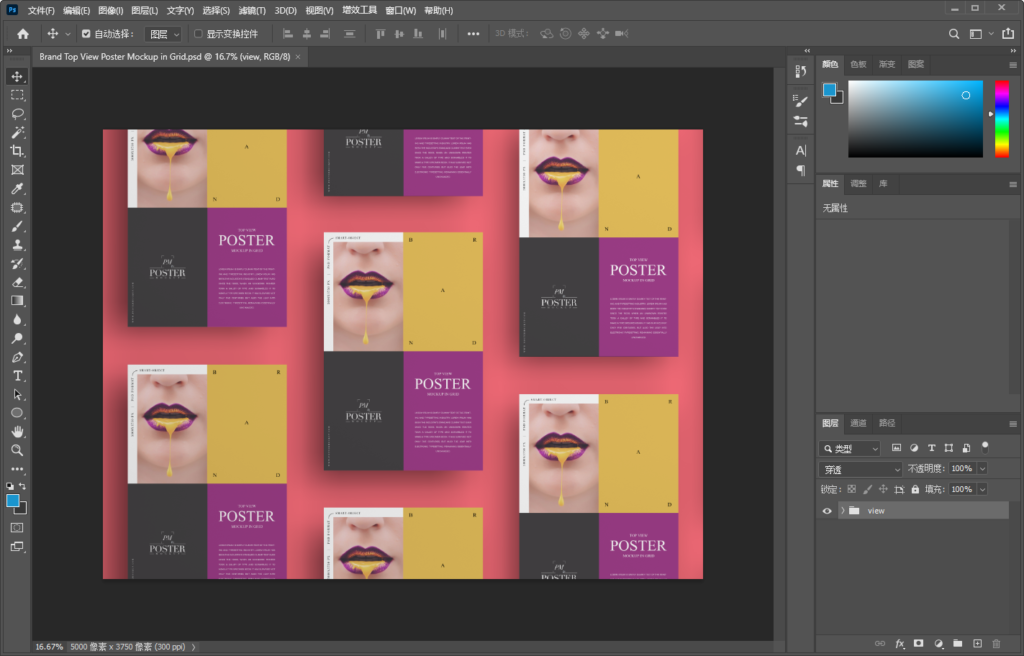
Task: Toggle Quick Mask mode
Action: (17, 527)
